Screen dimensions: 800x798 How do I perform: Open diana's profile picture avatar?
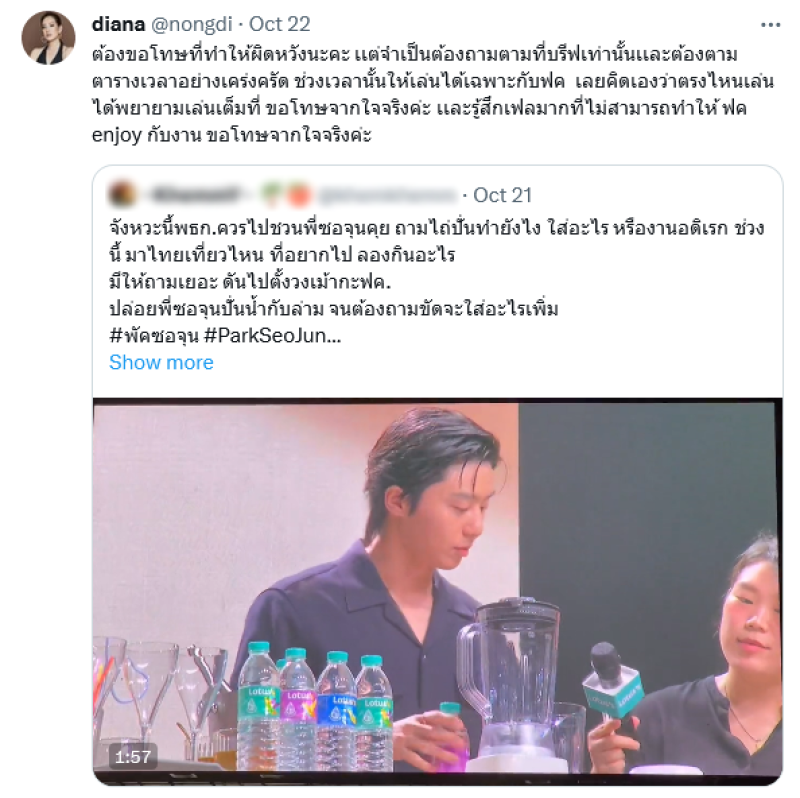point(48,38)
